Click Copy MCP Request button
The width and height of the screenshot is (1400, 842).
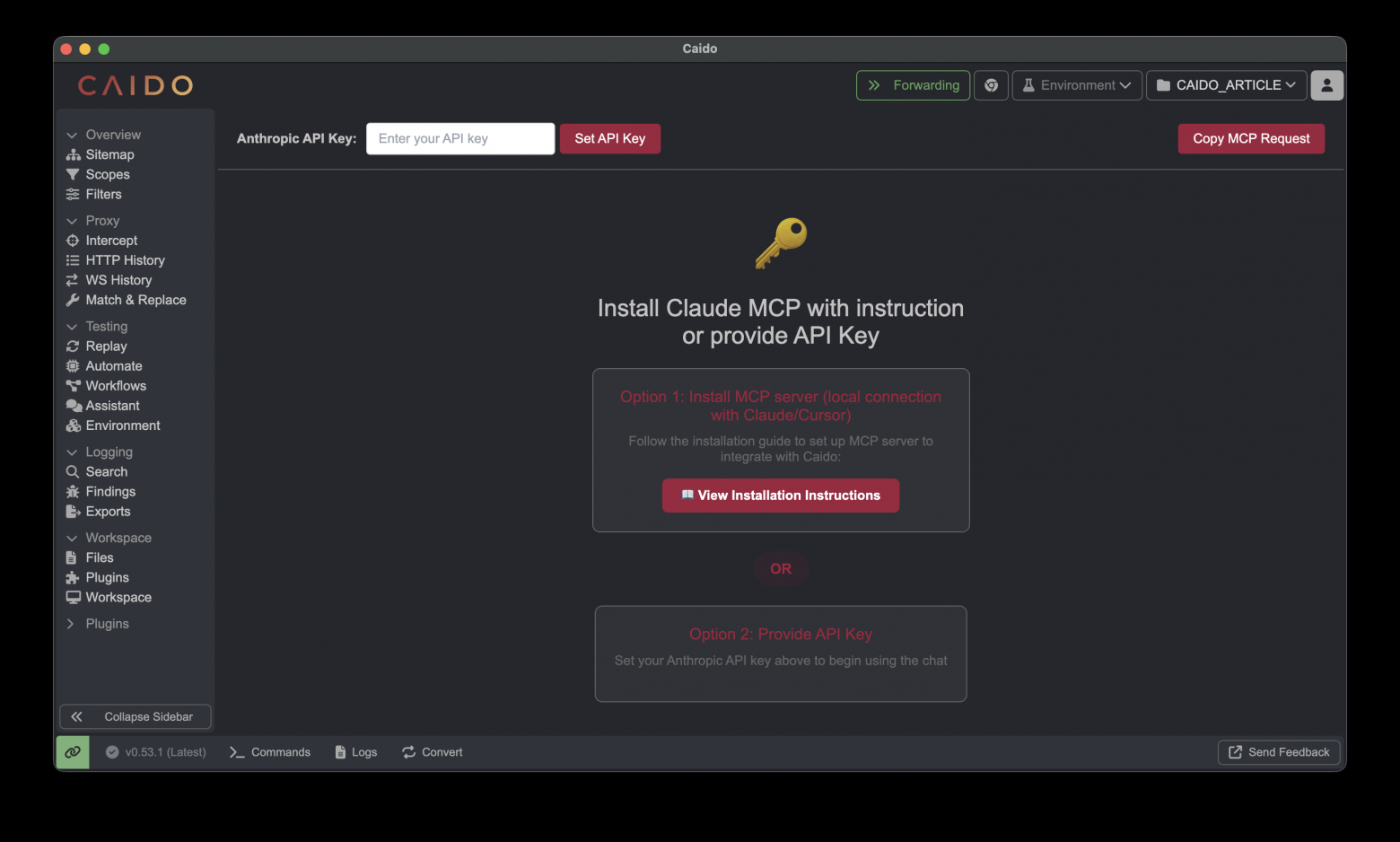[x=1251, y=138]
